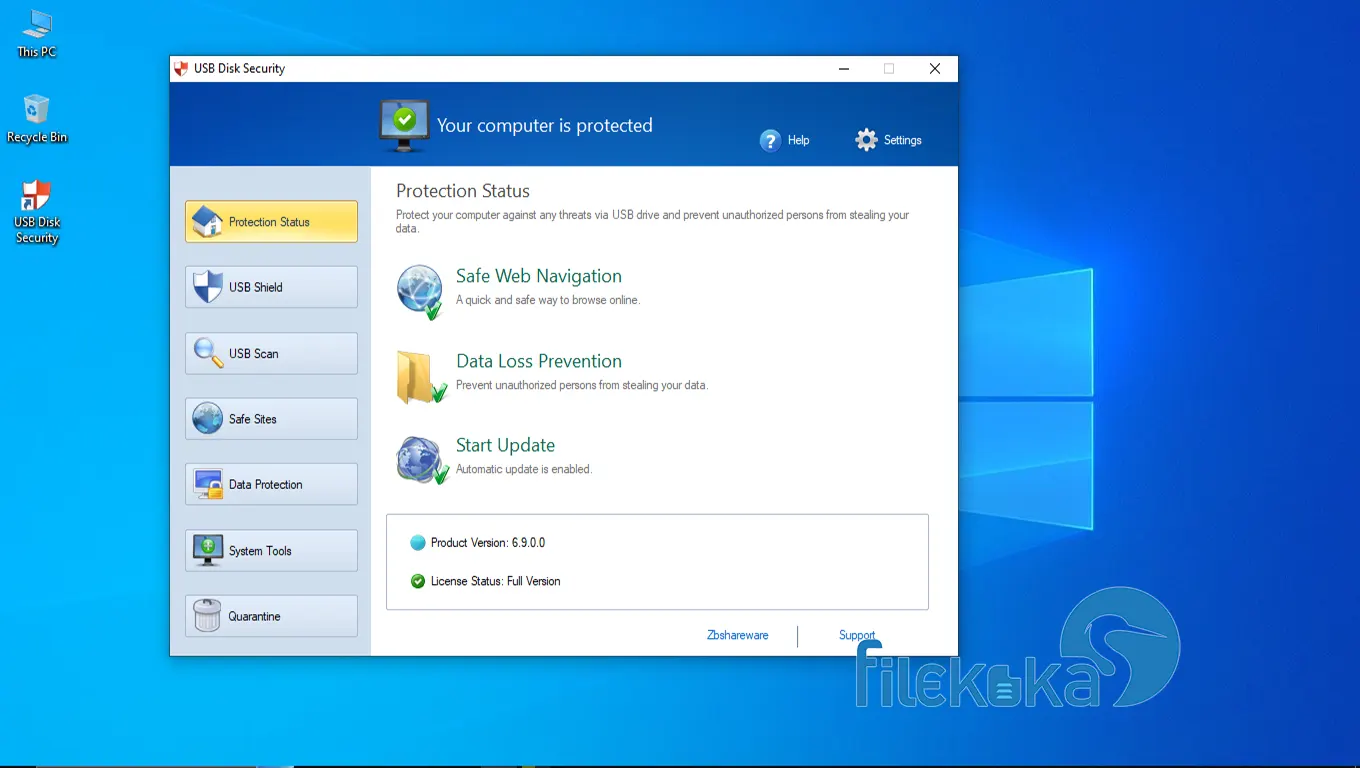Image resolution: width=1360 pixels, height=768 pixels.
Task: Select the System Tools section
Action: tap(271, 550)
